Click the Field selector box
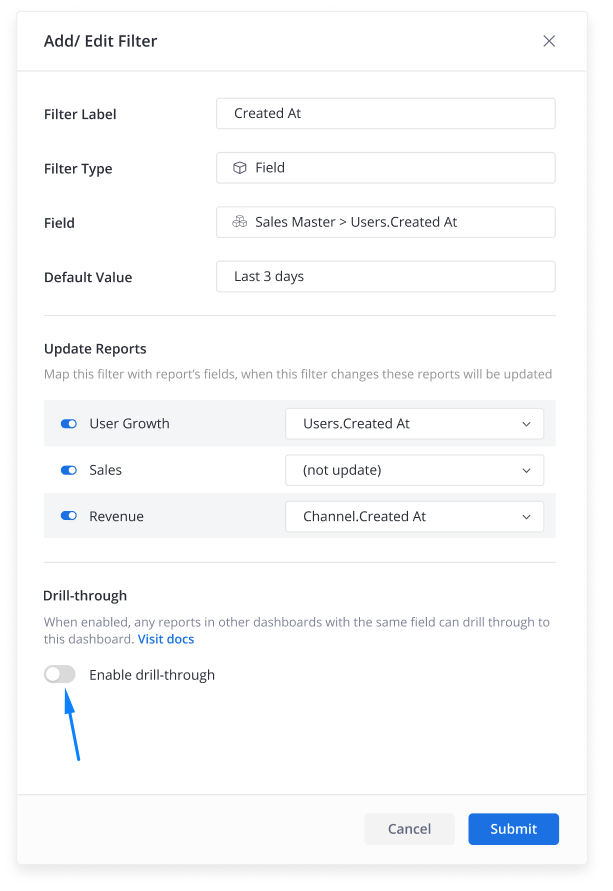 [386, 222]
